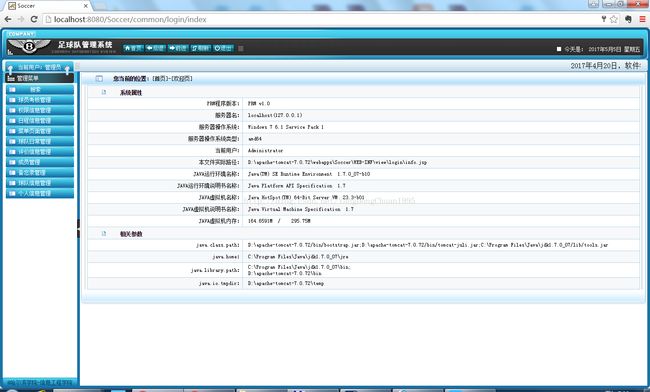This screenshot has width=650, height=392.
Task: Open the Evernote elephant extension icon
Action: 628,19
